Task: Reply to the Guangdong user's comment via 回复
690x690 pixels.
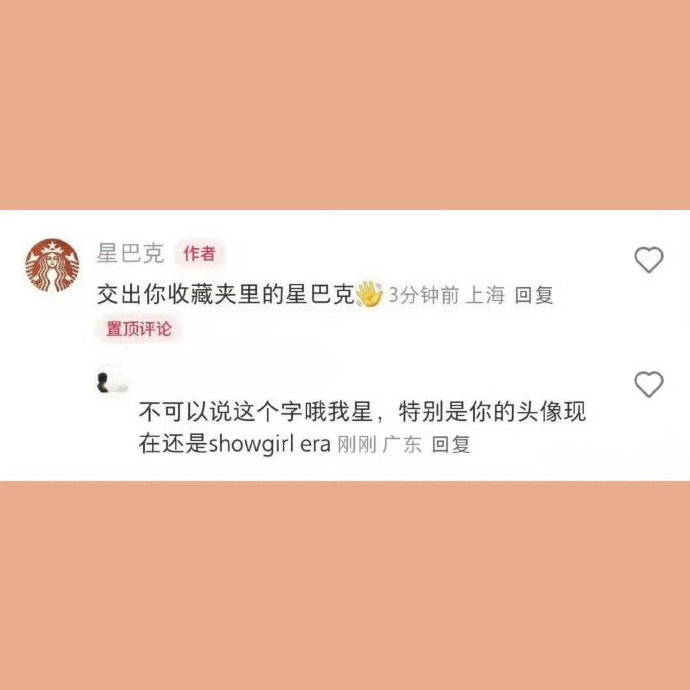Action: click(x=451, y=444)
